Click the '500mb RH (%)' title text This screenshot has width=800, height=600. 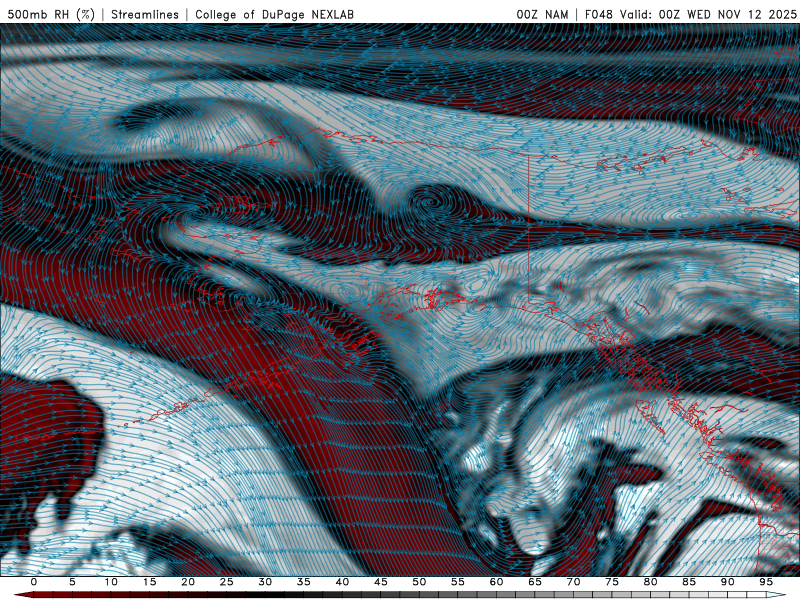coord(52,14)
